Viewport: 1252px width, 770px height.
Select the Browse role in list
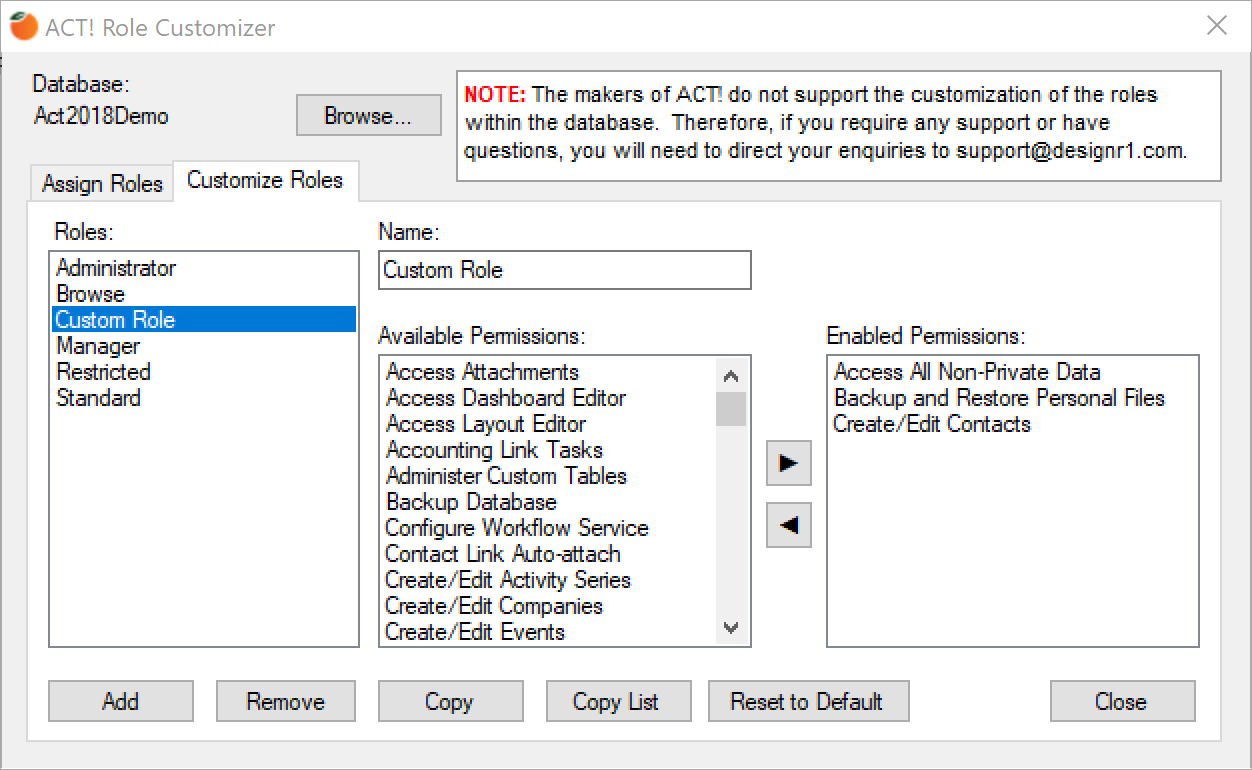[x=204, y=294]
